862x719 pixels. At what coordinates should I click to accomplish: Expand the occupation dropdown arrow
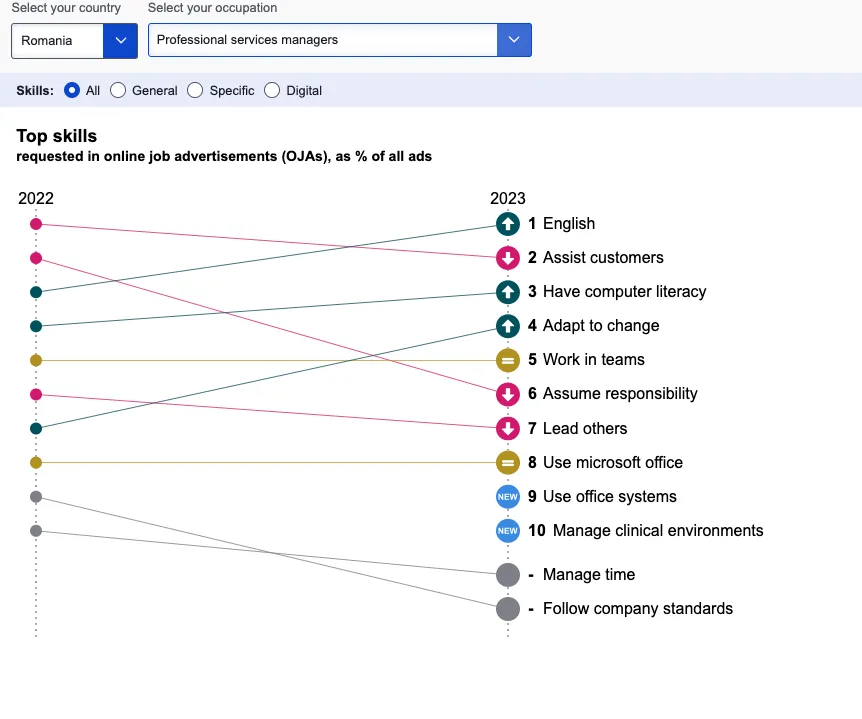514,41
